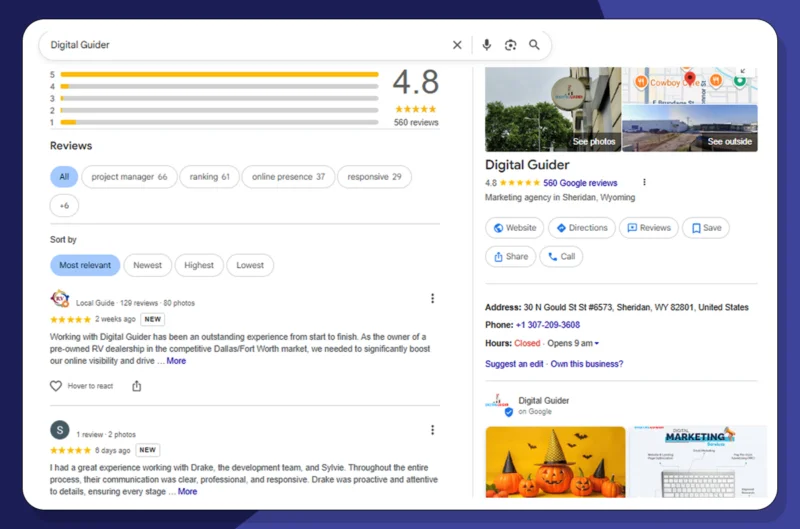Sort reviews by Newest
The width and height of the screenshot is (800, 529).
[x=147, y=265]
